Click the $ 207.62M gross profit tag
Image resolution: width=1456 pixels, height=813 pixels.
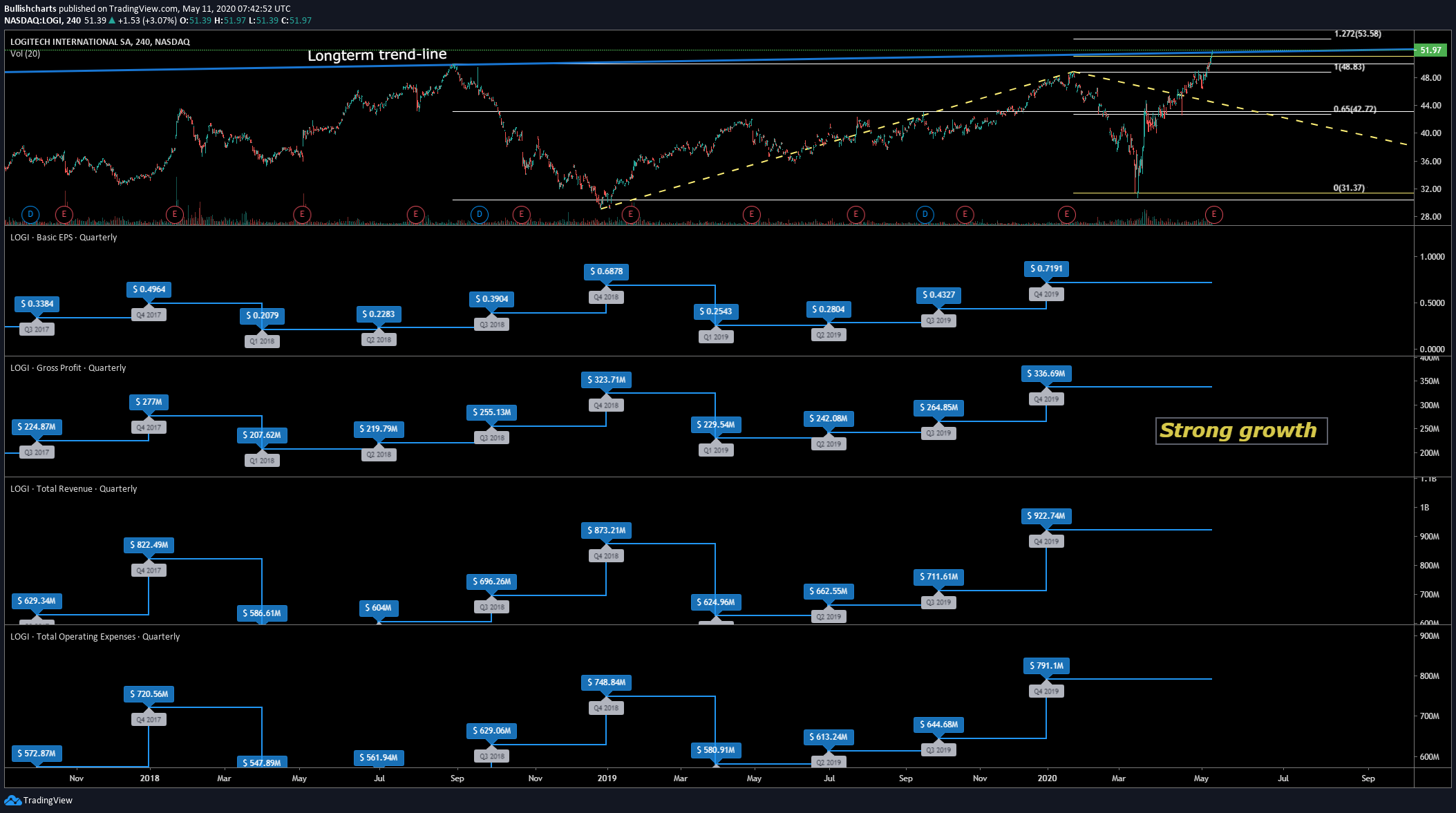(x=262, y=435)
